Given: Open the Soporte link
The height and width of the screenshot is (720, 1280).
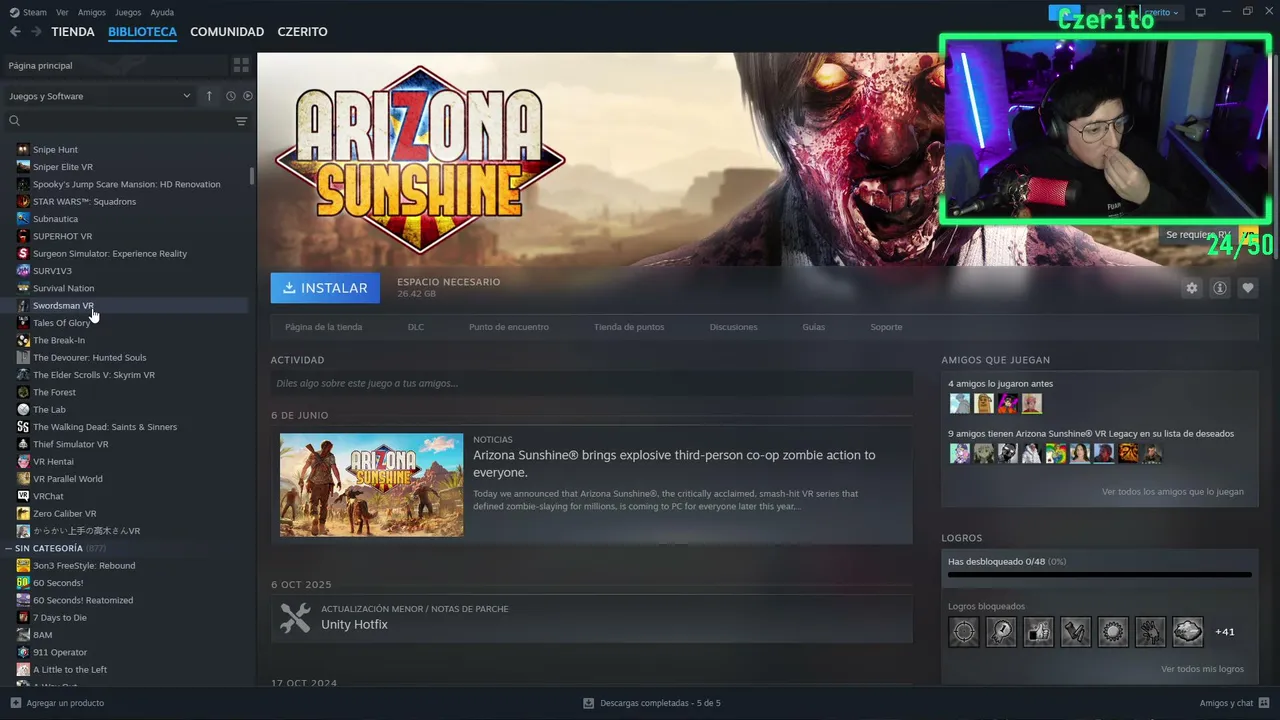Looking at the screenshot, I should pos(886,327).
